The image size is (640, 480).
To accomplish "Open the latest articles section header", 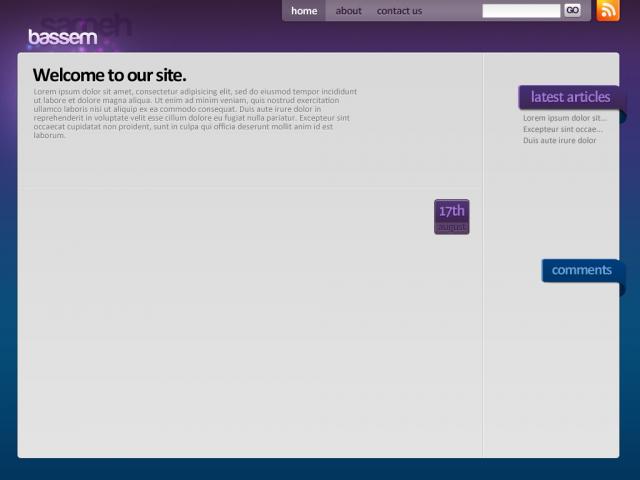I will coord(570,97).
